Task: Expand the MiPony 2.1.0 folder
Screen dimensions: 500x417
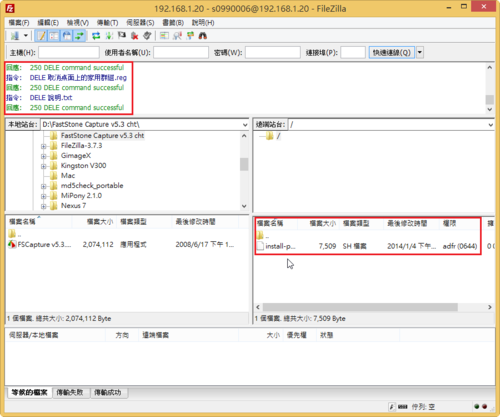Action: pyautogui.click(x=43, y=196)
